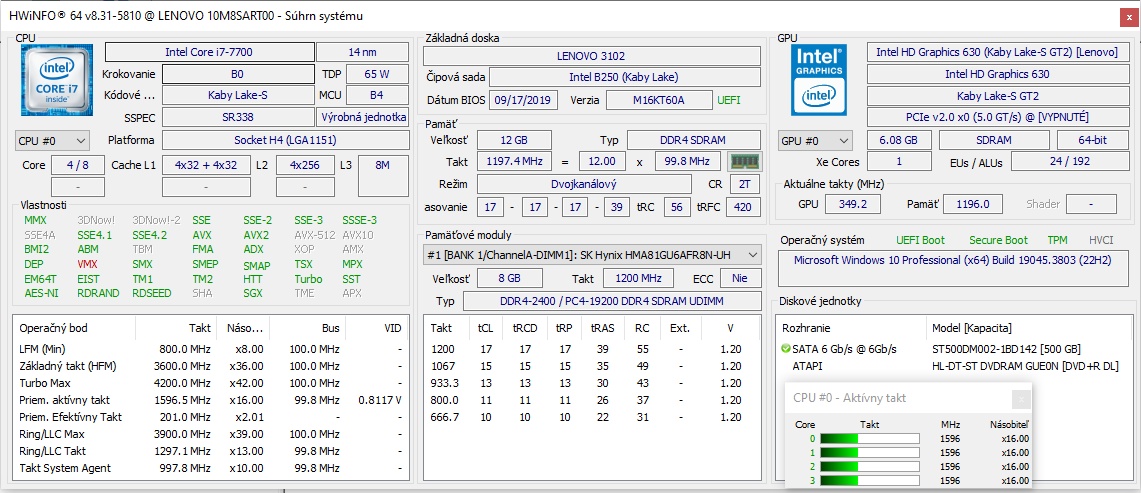Select the 666.7 memory timing row

[x=592, y=417]
